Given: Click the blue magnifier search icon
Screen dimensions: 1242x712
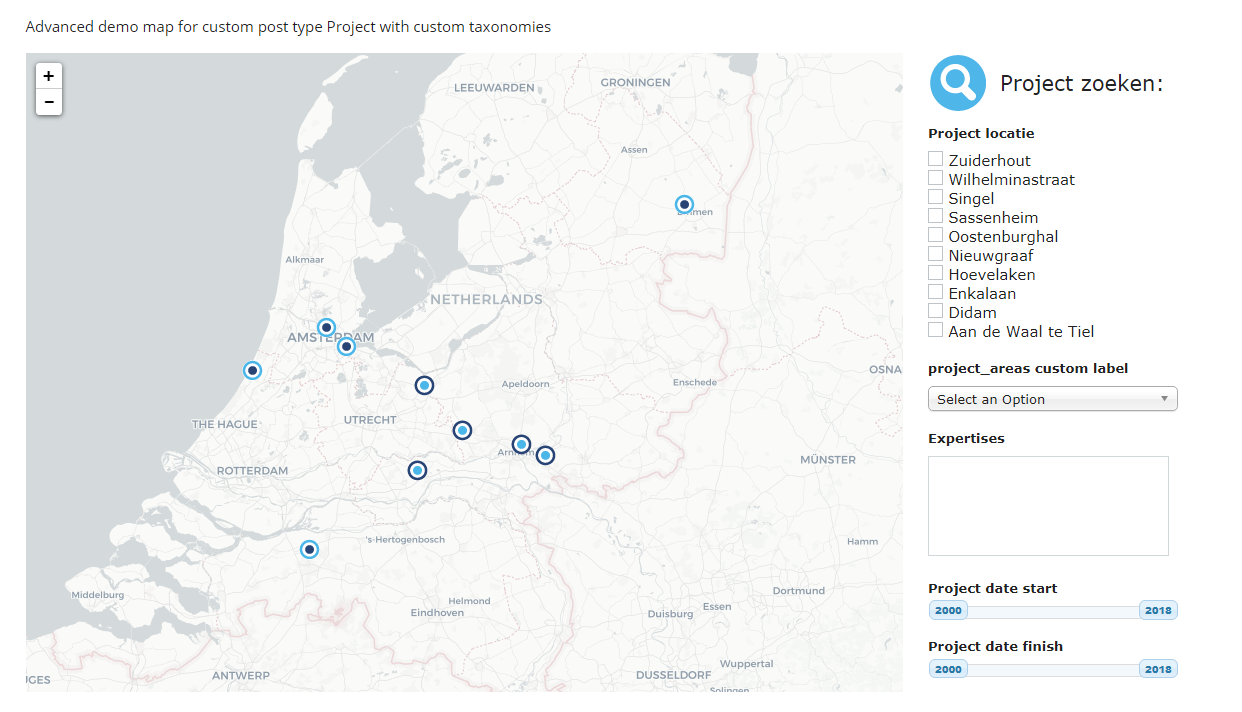Looking at the screenshot, I should (957, 83).
